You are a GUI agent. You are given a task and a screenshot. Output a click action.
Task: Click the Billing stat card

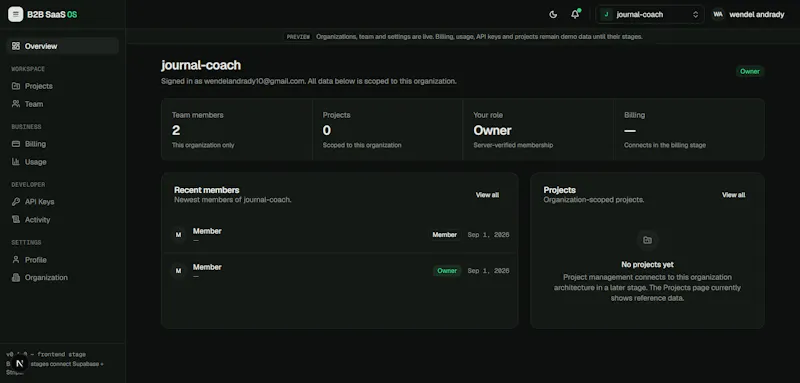pyautogui.click(x=689, y=130)
